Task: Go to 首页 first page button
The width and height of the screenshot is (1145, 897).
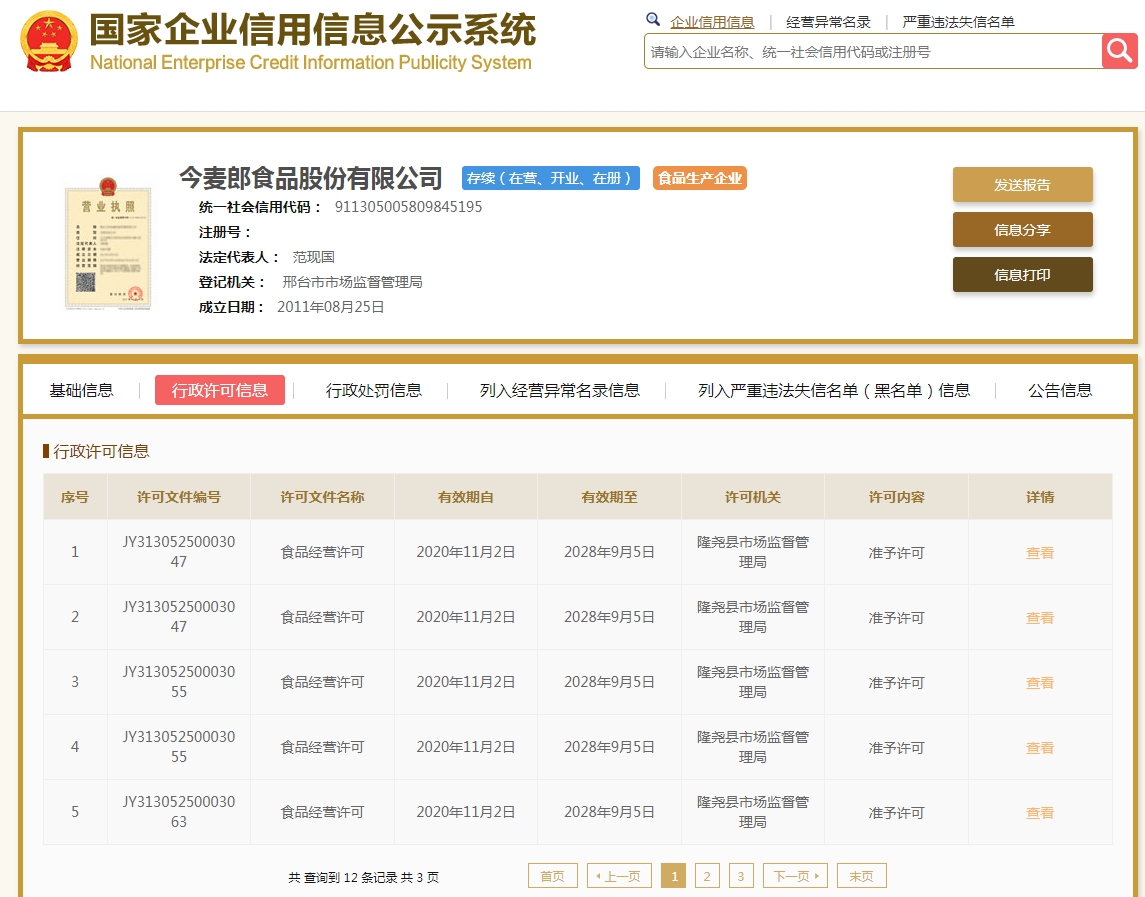Action: click(553, 876)
